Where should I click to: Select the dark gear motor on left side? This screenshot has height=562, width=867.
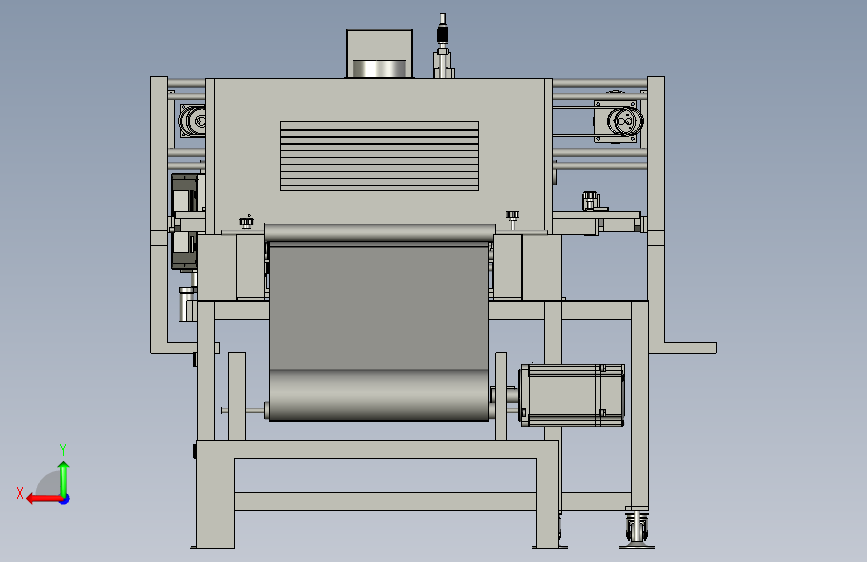184,221
